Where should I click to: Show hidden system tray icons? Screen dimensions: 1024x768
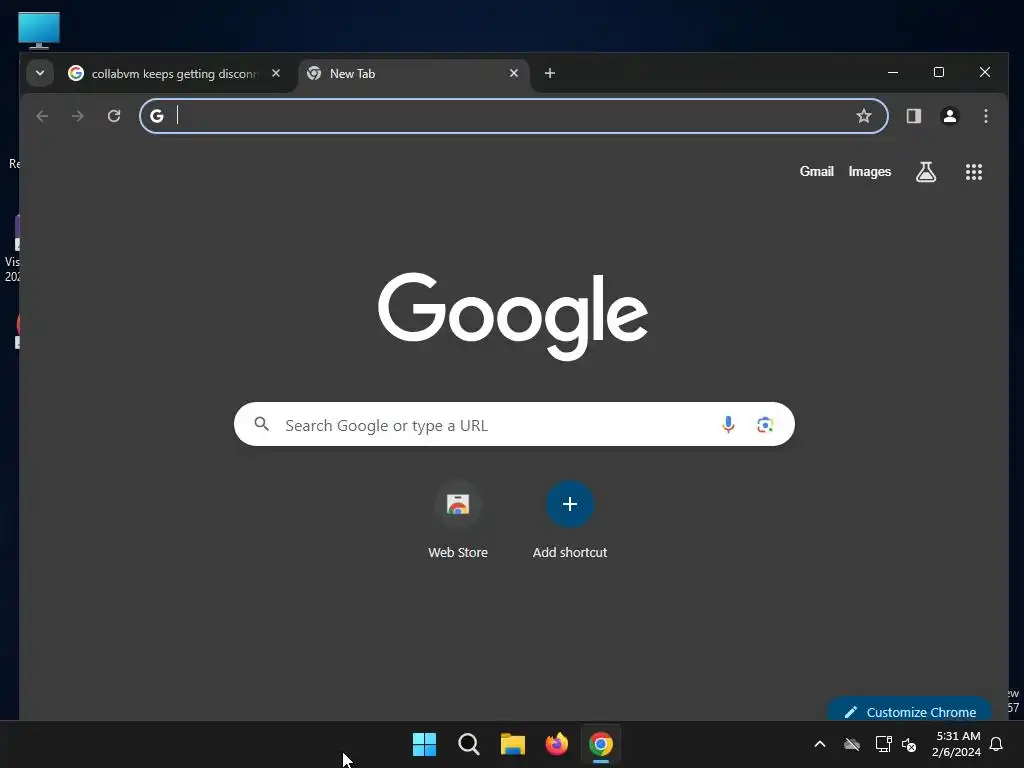click(820, 744)
